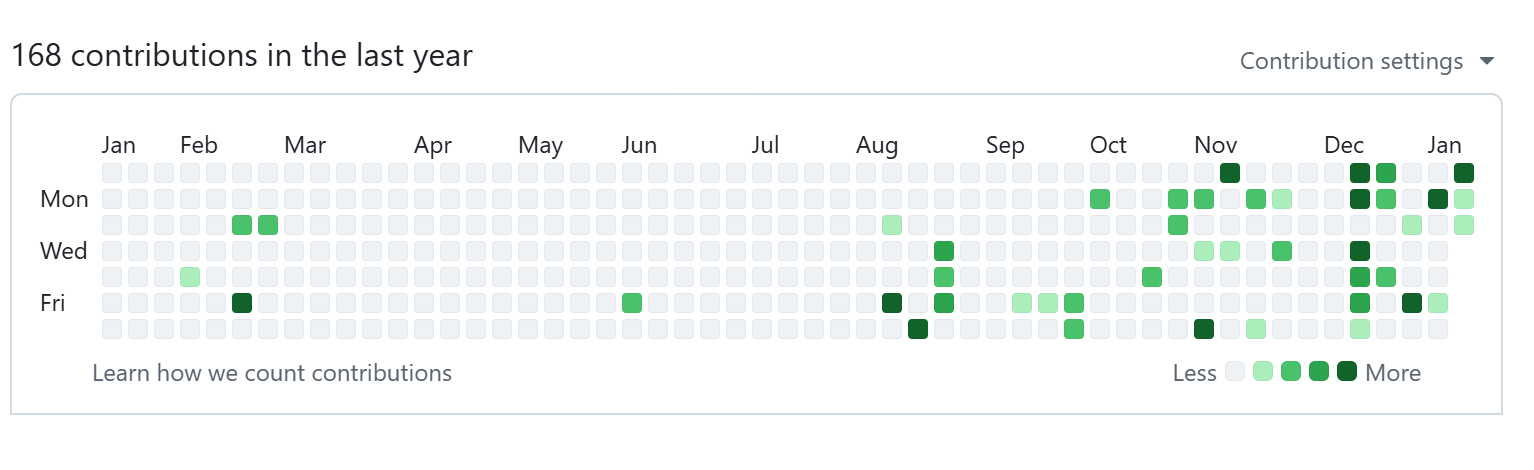1534x470 pixels.
Task: Click the darkest green legend swatch beside More
Action: [x=1347, y=373]
